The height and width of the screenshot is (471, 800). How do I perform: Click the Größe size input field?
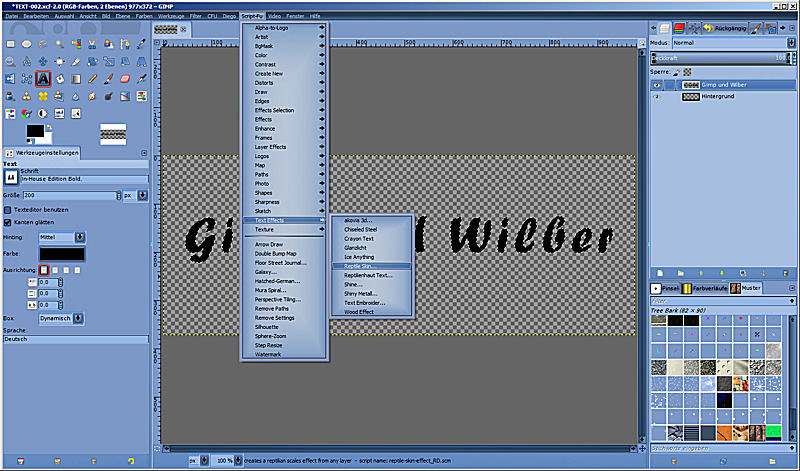coord(69,195)
